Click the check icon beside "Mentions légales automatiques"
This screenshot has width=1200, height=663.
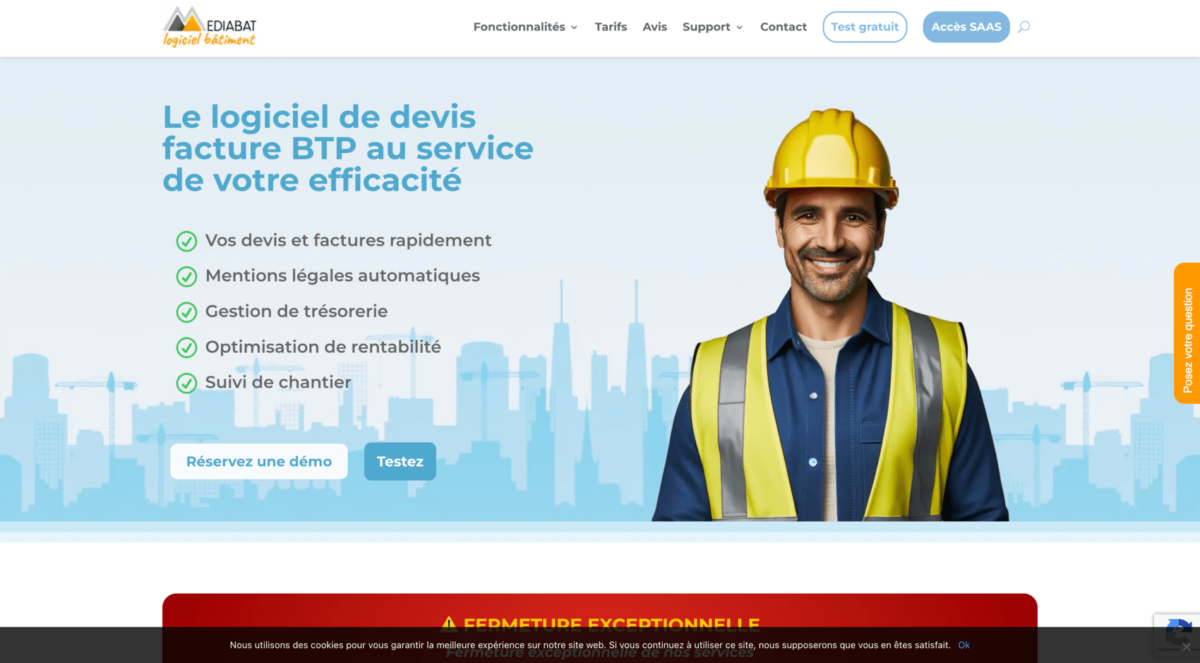click(x=187, y=276)
